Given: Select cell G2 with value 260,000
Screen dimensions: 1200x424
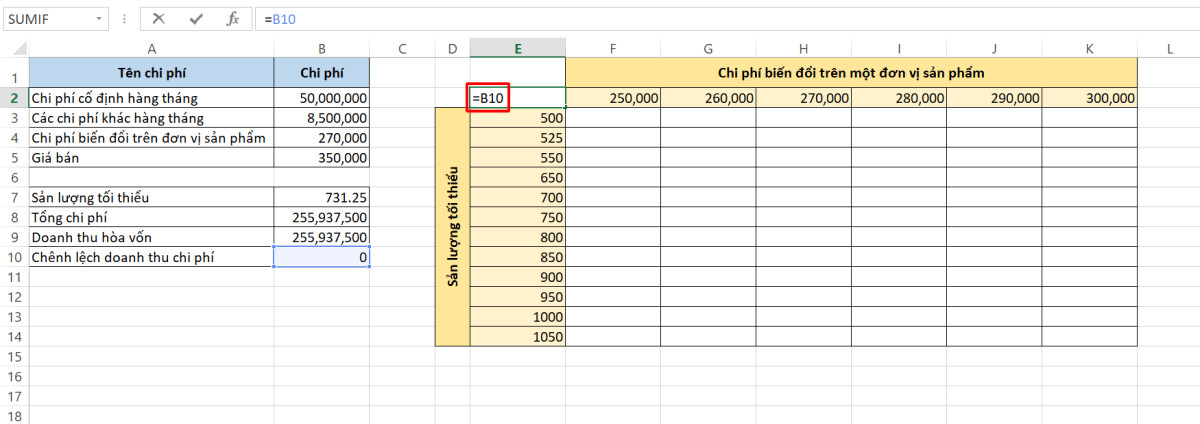Looking at the screenshot, I should click(708, 98).
